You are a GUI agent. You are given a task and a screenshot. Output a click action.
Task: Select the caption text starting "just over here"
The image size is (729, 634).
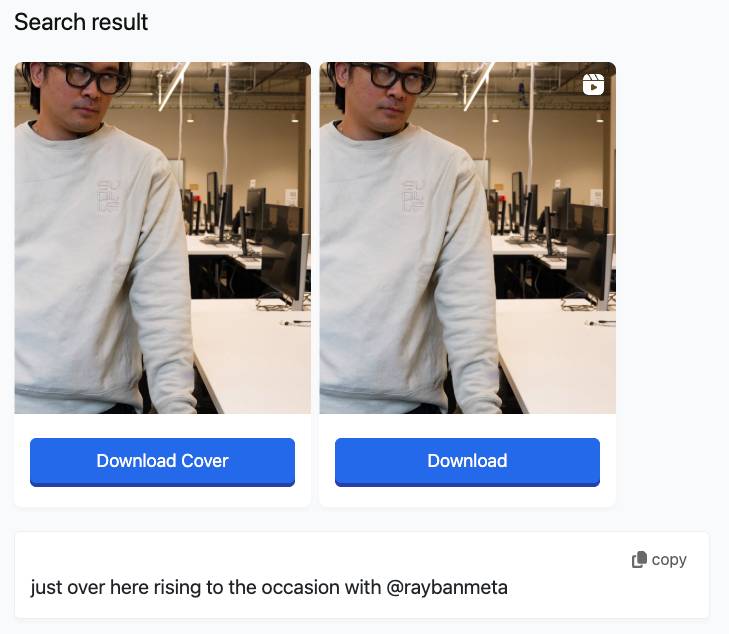(x=269, y=587)
